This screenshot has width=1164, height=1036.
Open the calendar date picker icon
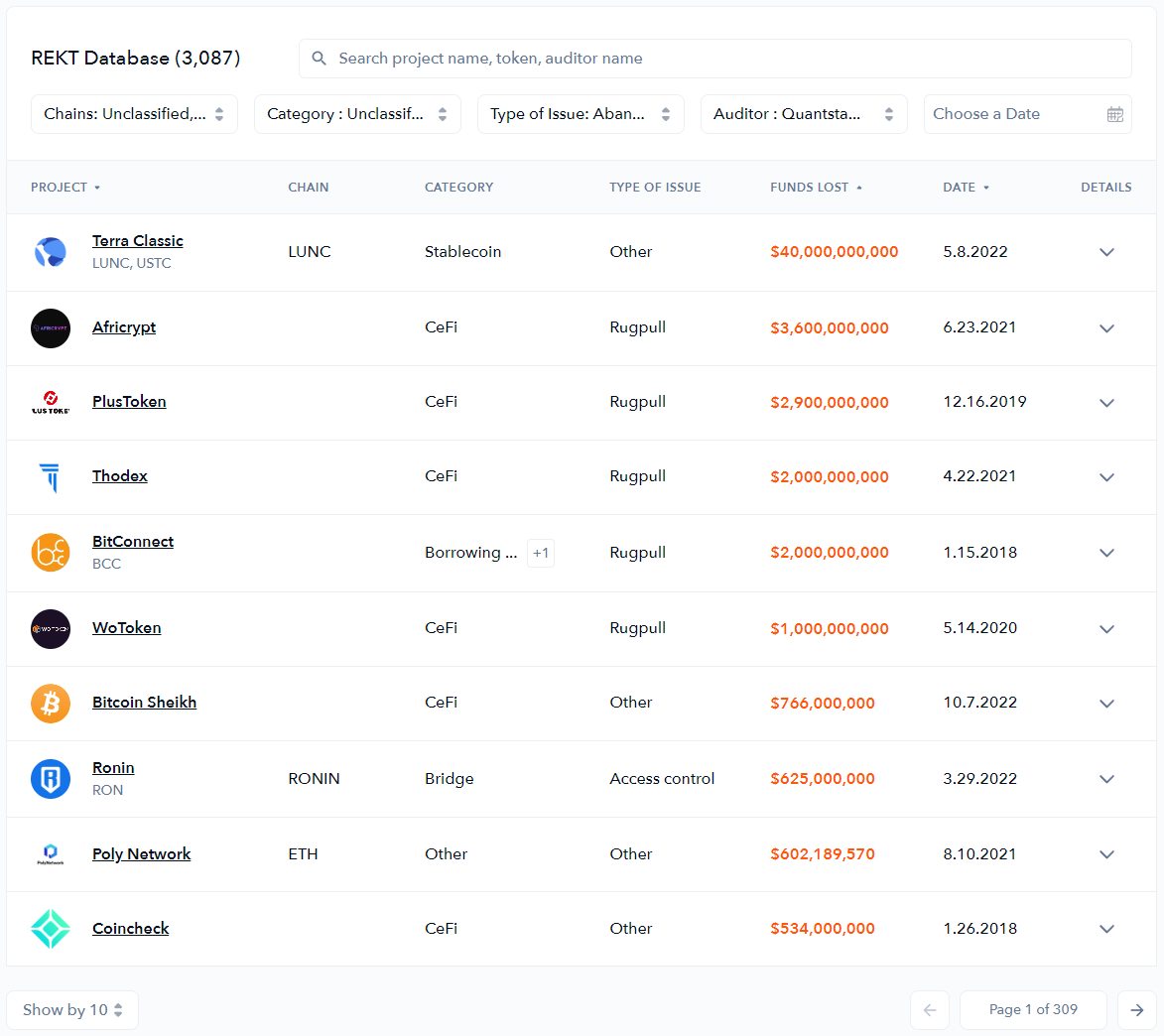pos(1114,114)
